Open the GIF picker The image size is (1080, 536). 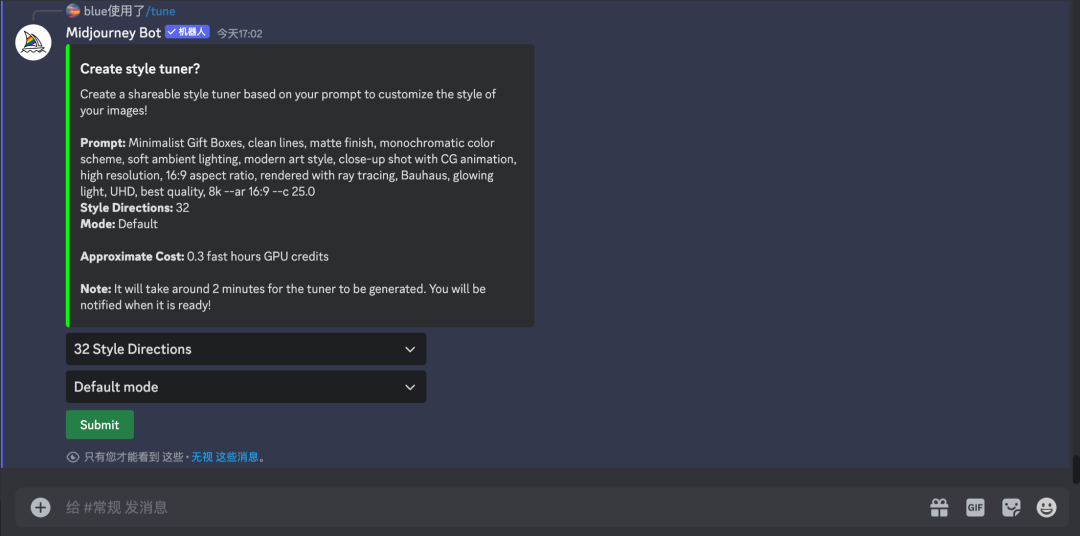pos(975,508)
